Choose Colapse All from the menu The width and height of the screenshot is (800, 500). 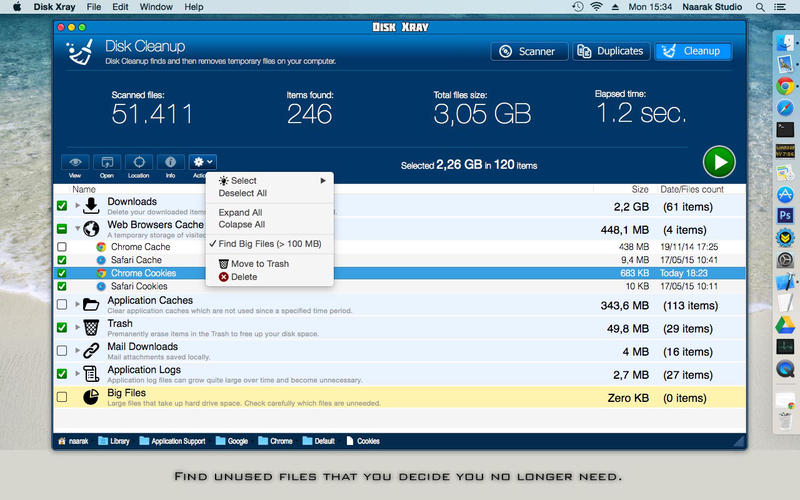pyautogui.click(x=269, y=224)
